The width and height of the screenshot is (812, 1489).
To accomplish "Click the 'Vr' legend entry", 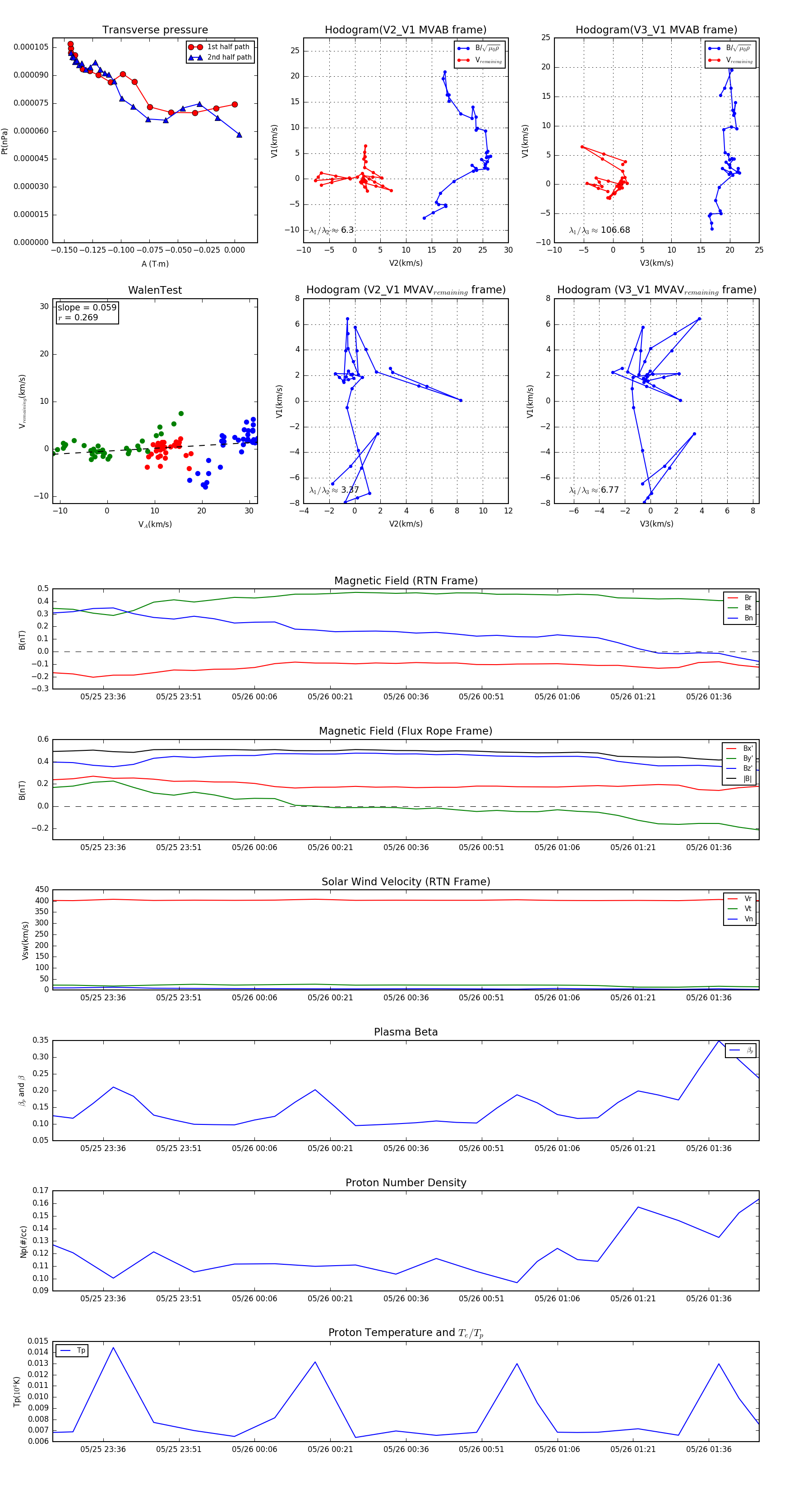I will coord(740,898).
